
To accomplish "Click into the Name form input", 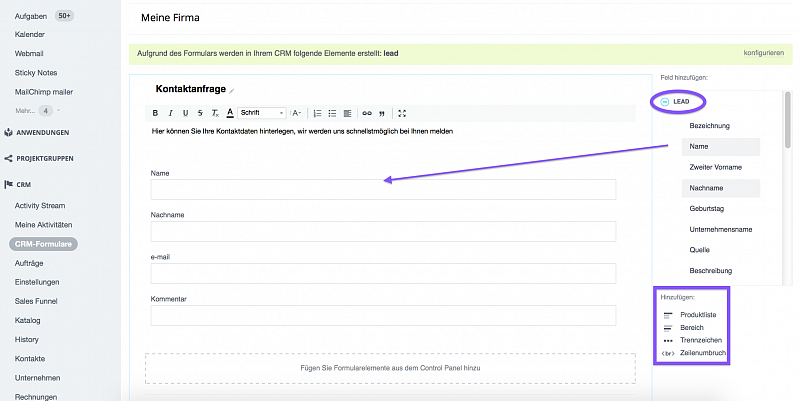I will pyautogui.click(x=383, y=189).
